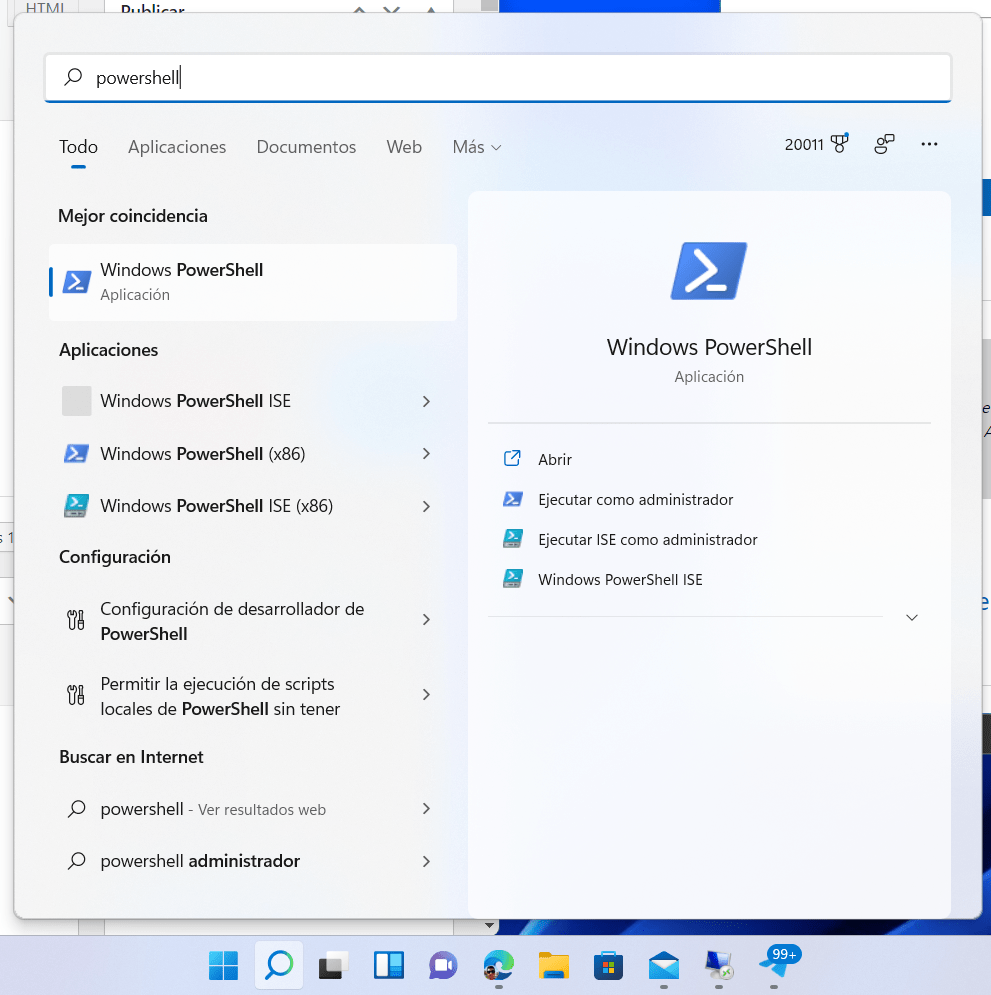Select the Web search tab
Image resolution: width=991 pixels, height=995 pixels.
coord(404,147)
